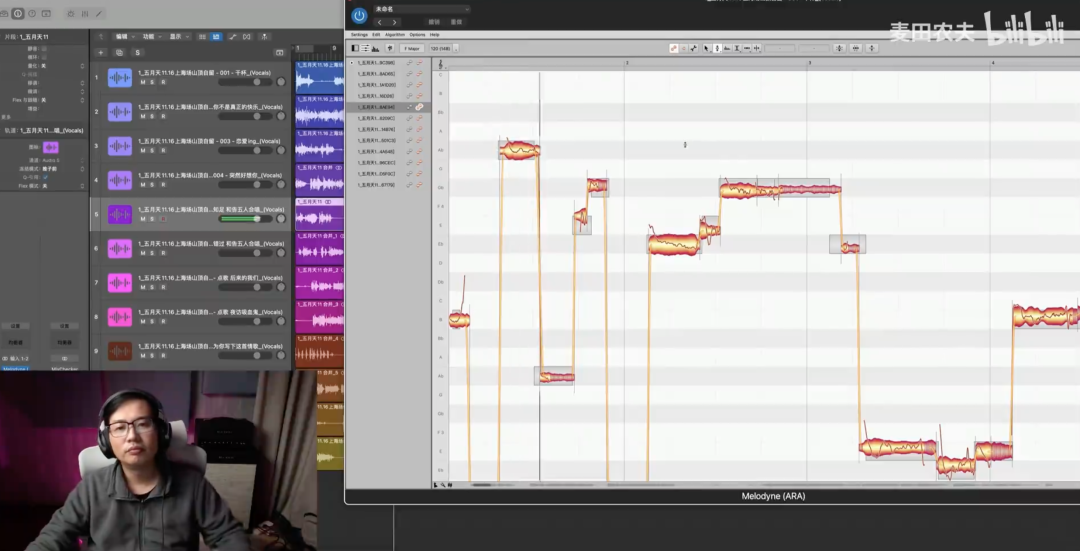Select the Melodyne note separation tool

756,48
